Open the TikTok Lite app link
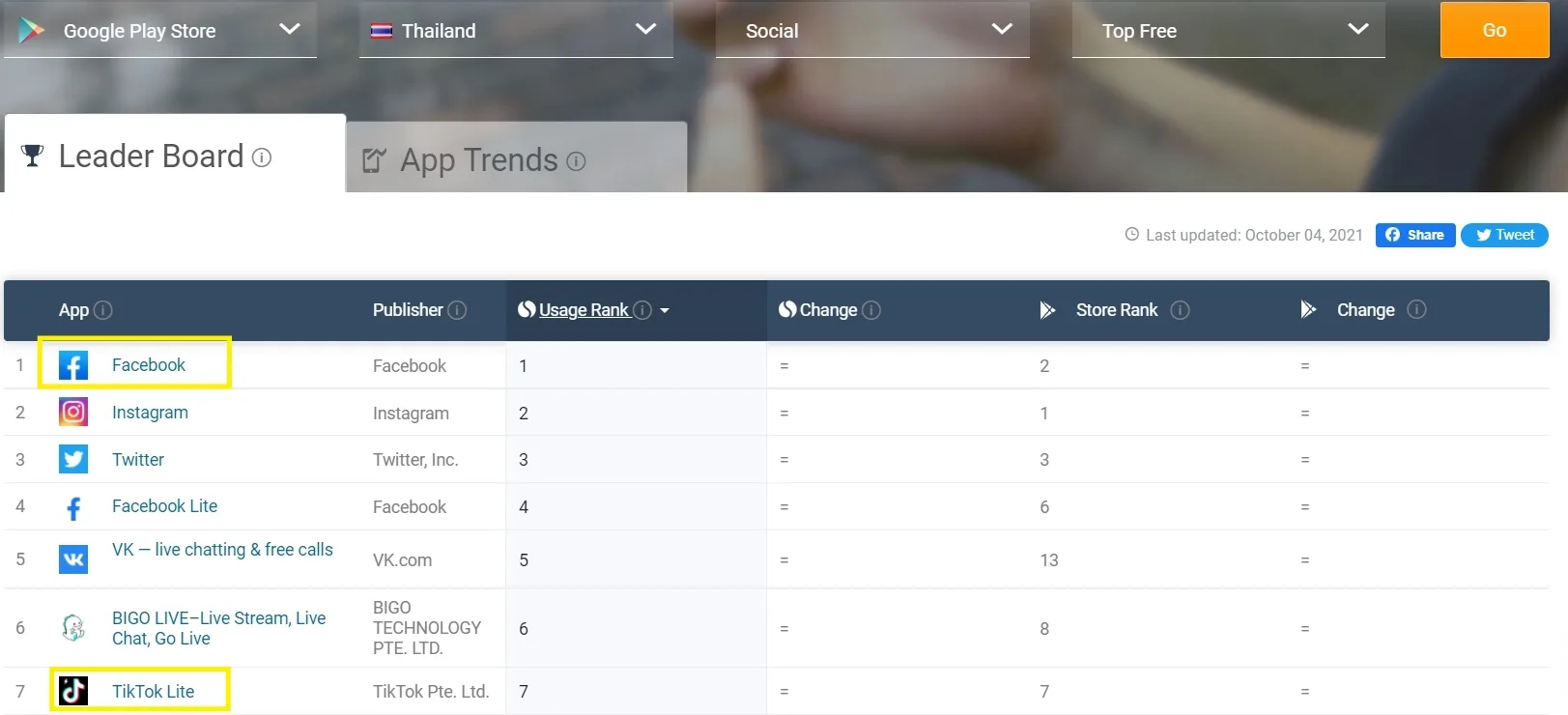This screenshot has width=1568, height=715. tap(153, 691)
